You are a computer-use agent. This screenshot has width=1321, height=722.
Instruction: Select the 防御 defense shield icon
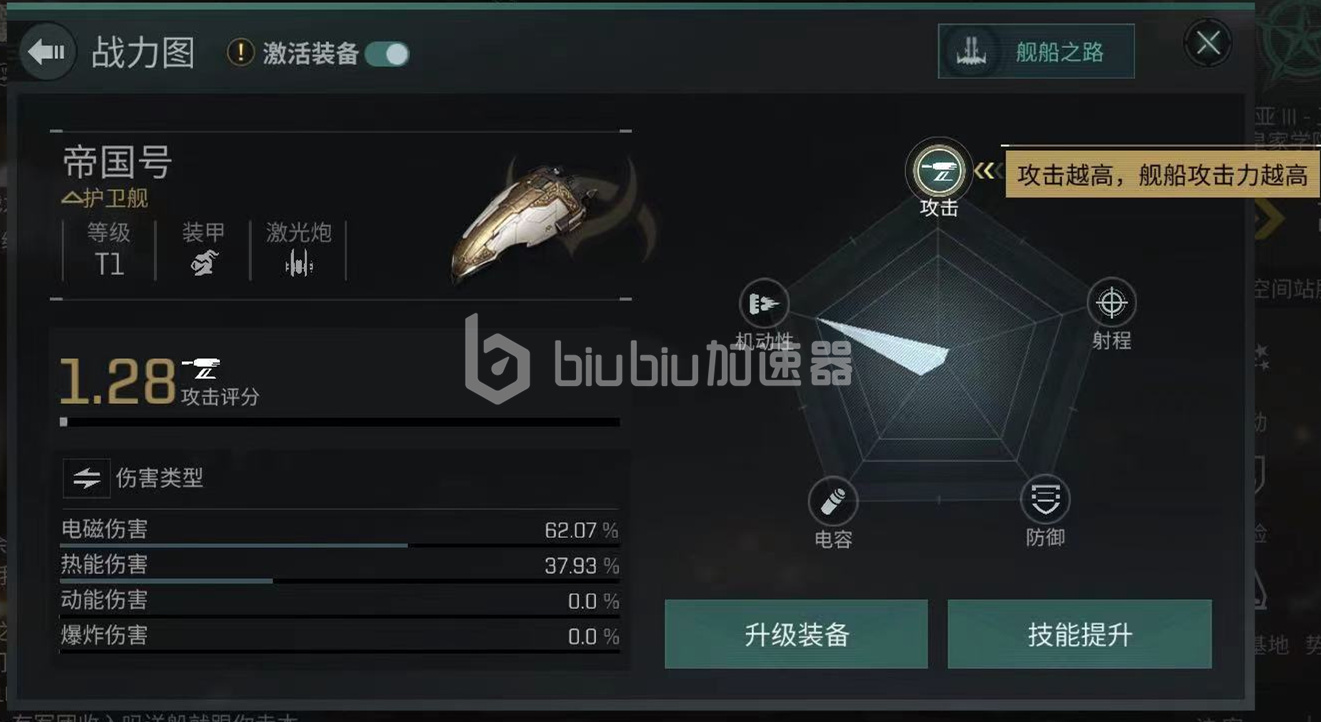point(1045,499)
